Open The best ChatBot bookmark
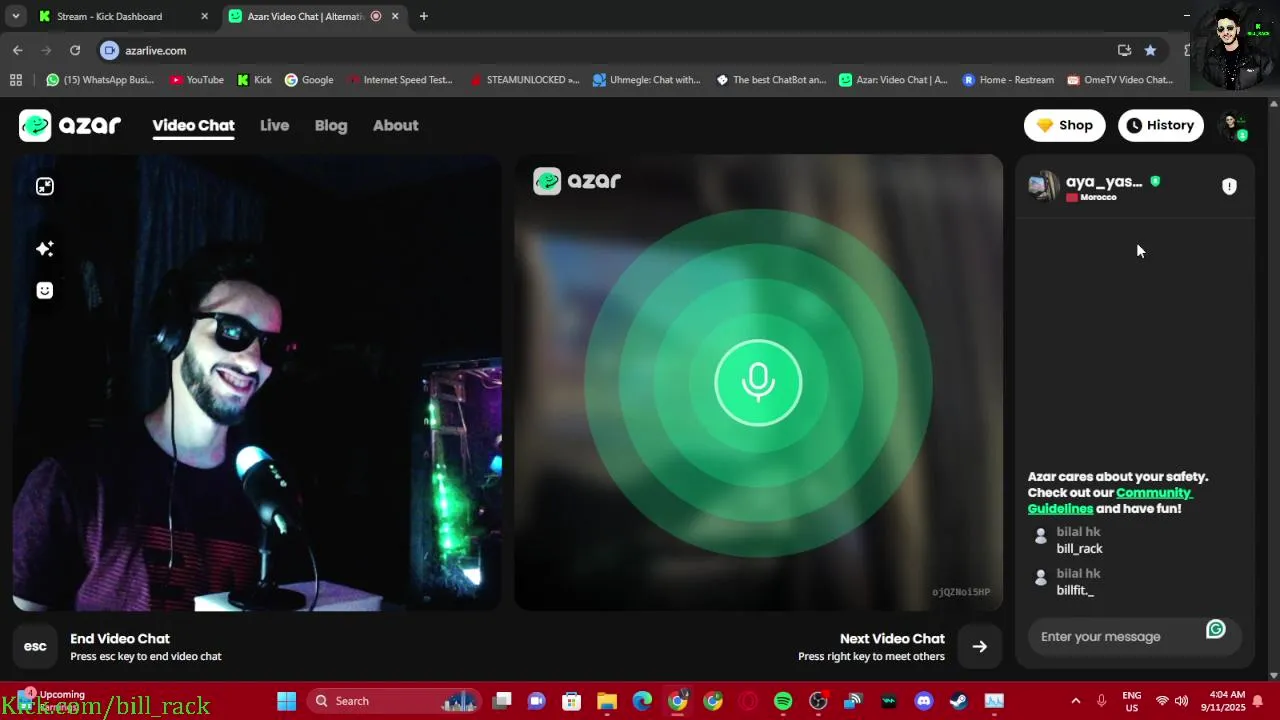Viewport: 1280px width, 720px height. point(771,80)
